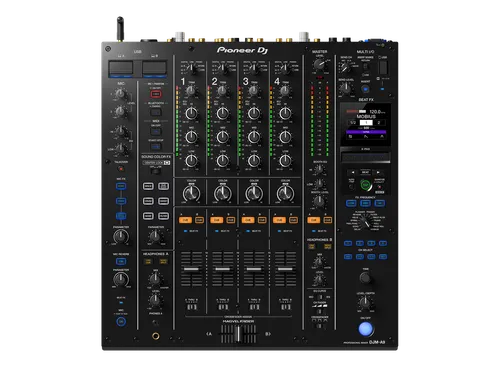Click the channel 2 fader cap

pos(223,269)
